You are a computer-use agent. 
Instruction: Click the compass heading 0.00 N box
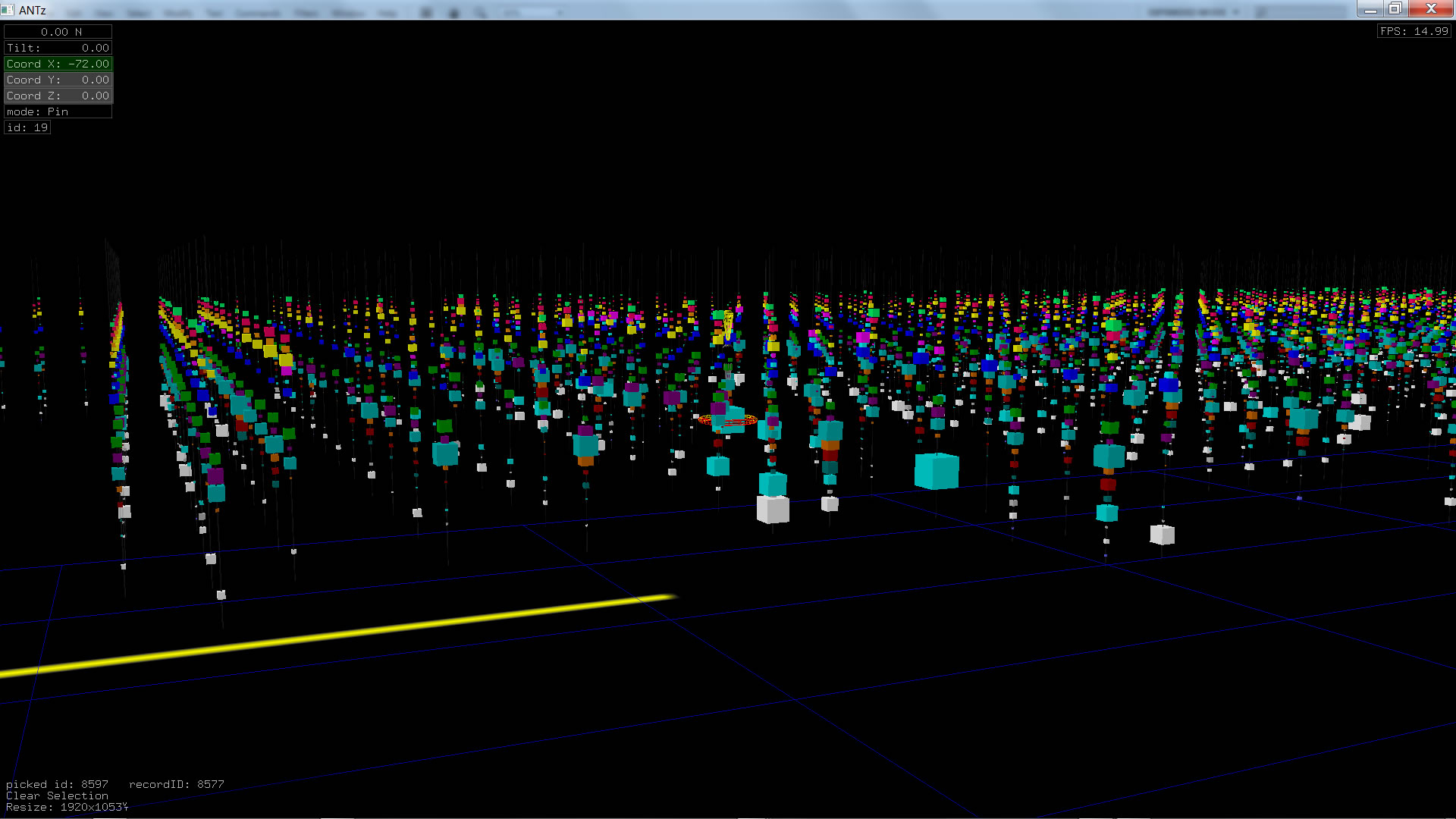pos(58,32)
